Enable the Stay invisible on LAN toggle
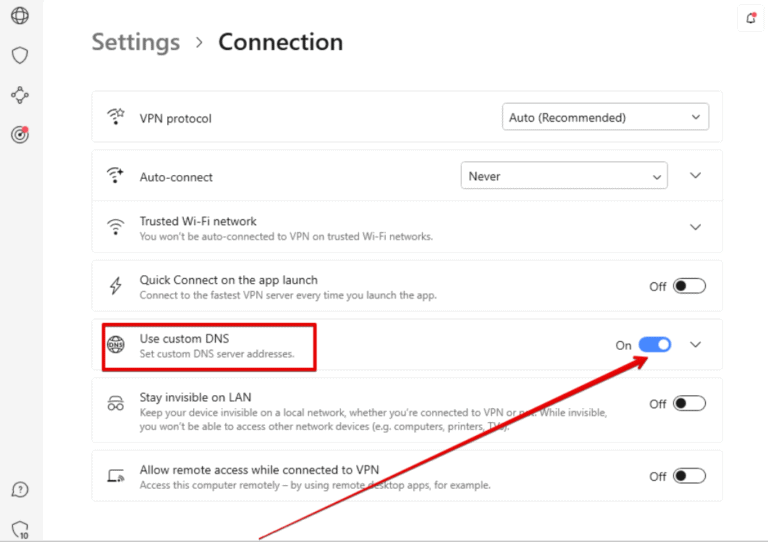The height and width of the screenshot is (543, 768). click(689, 404)
